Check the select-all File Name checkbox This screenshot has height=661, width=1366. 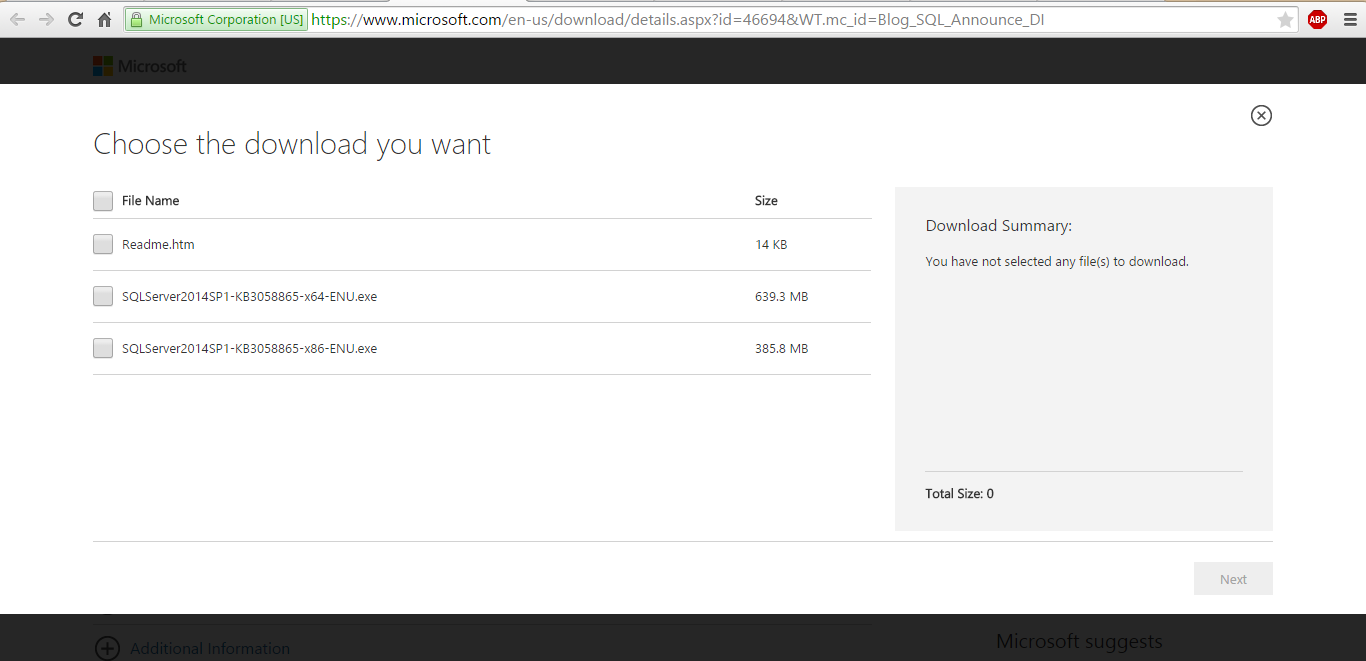[x=103, y=201]
